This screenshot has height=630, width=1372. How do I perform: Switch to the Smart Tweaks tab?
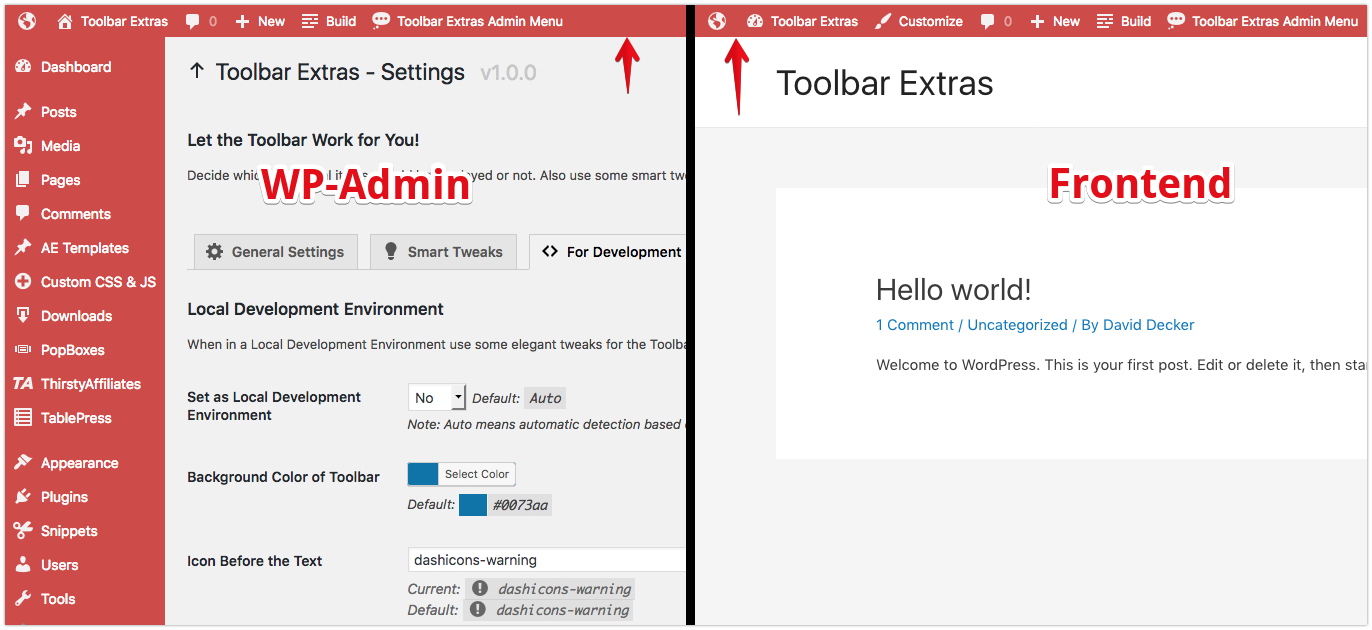(443, 252)
